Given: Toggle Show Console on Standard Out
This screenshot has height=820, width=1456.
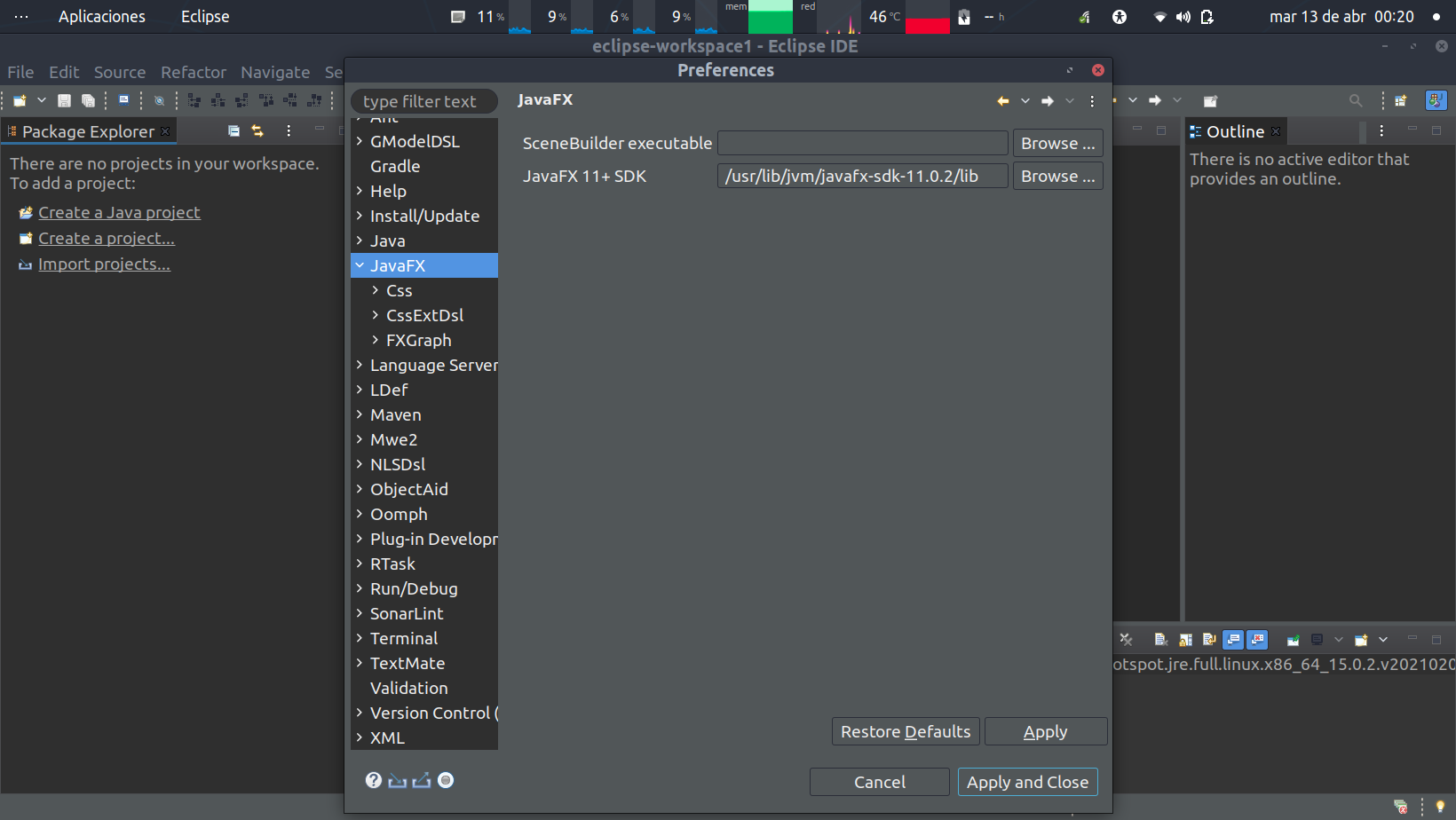Looking at the screenshot, I should [1232, 639].
